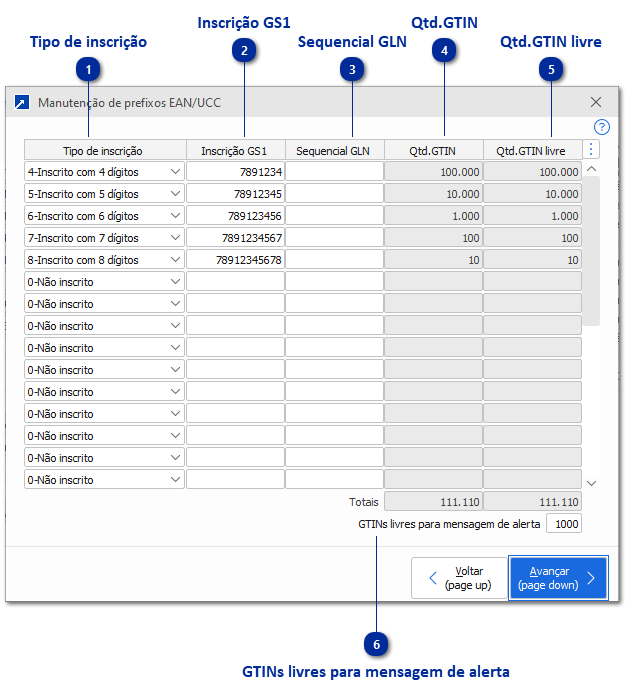Open the '8-Inscrito com 8 dígitos' dropdown
This screenshot has width=642, height=698.
click(x=175, y=260)
